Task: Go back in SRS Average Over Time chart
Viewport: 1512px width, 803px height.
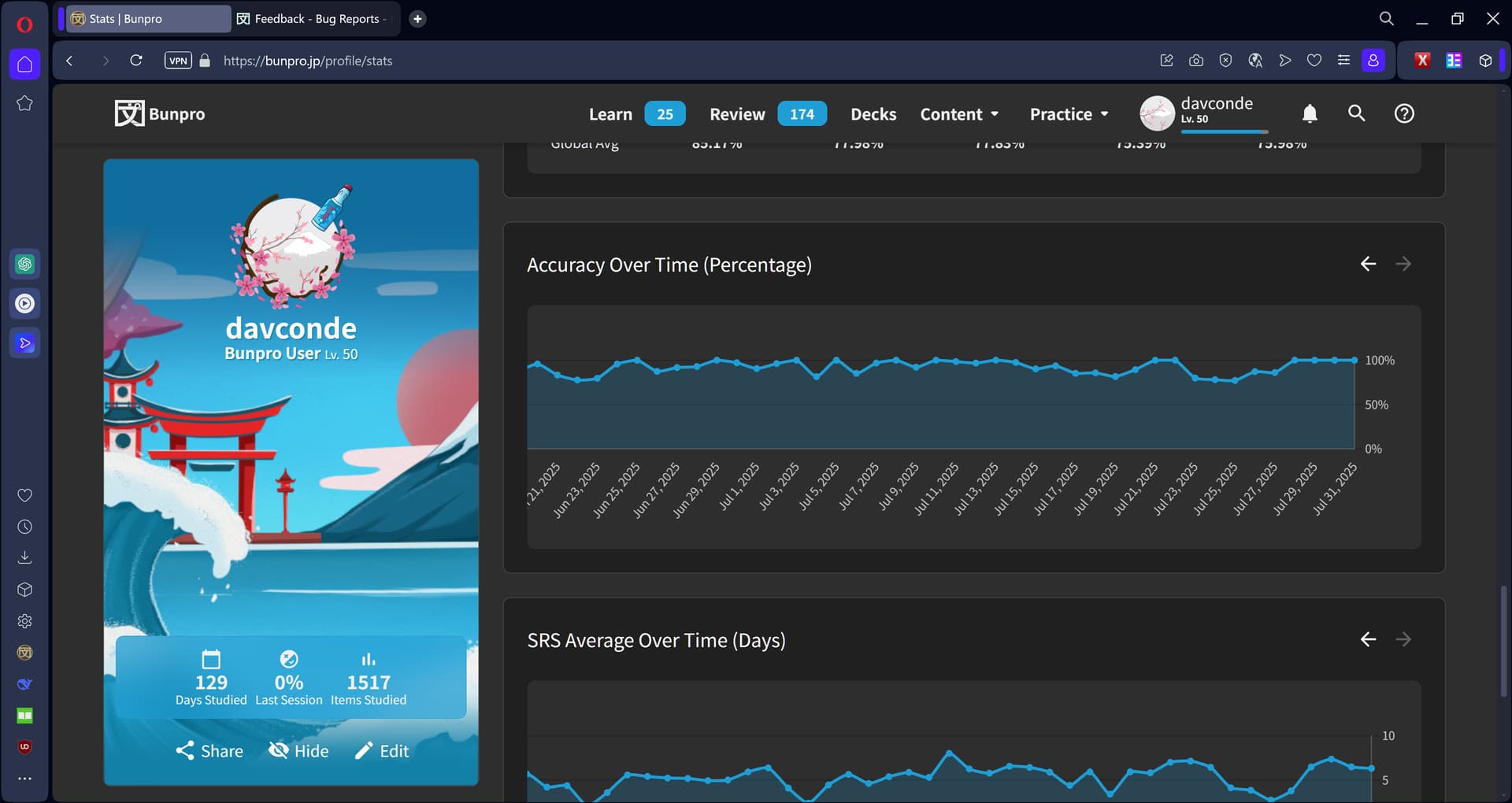Action: click(x=1369, y=639)
